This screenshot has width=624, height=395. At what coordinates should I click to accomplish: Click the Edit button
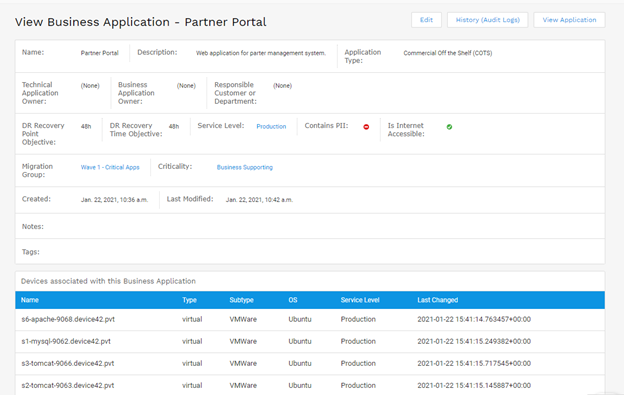tap(426, 20)
